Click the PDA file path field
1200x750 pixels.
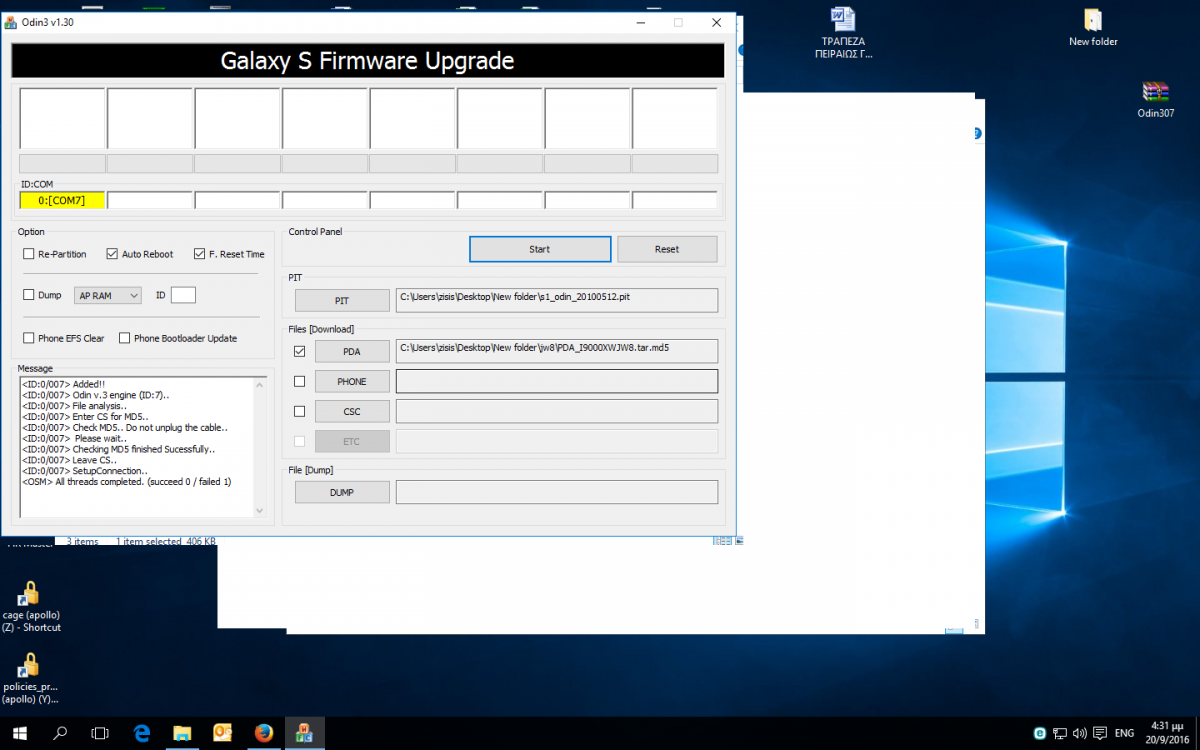pyautogui.click(x=557, y=351)
